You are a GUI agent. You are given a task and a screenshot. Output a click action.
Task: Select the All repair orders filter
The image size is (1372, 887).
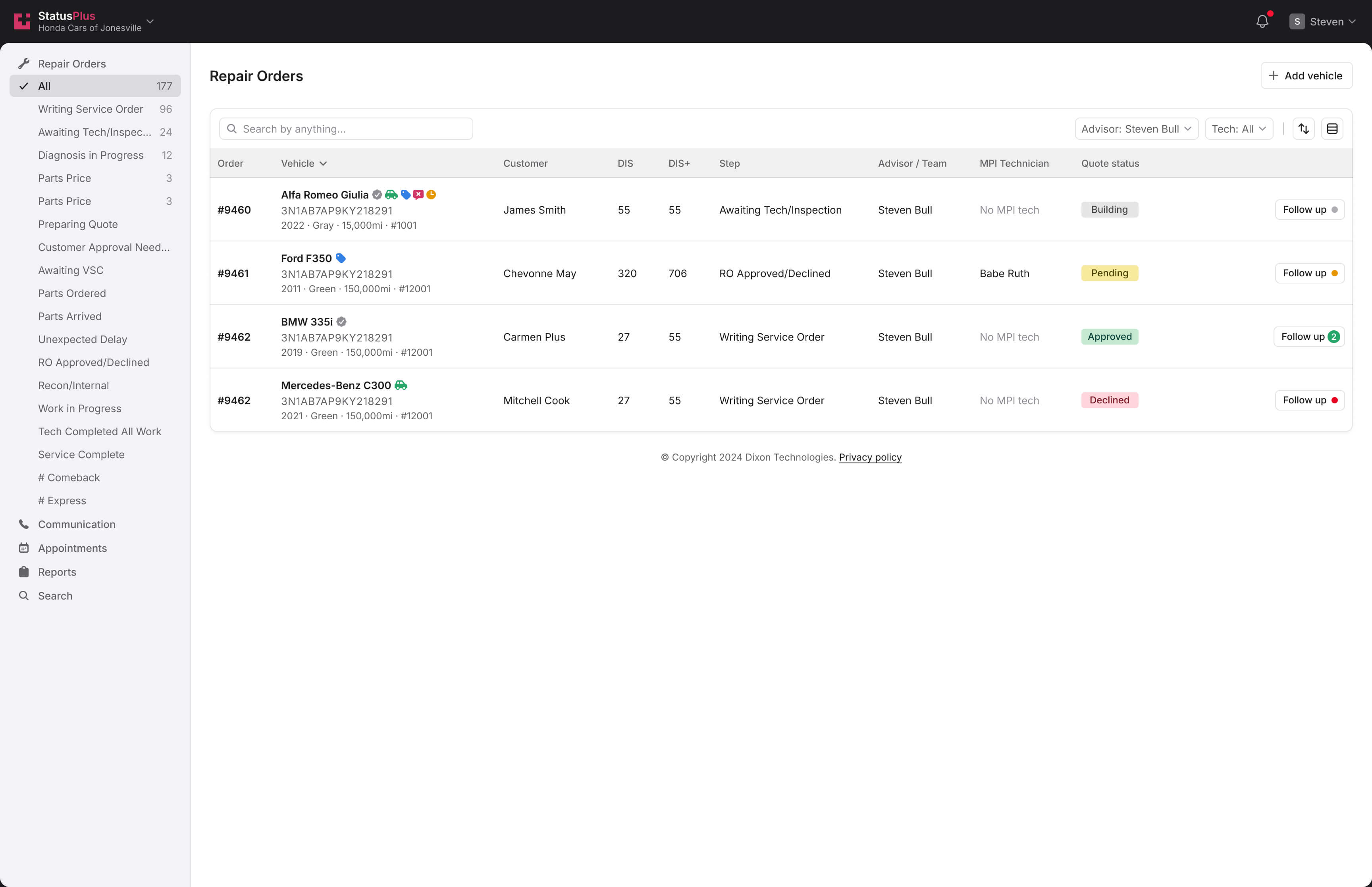pyautogui.click(x=95, y=86)
